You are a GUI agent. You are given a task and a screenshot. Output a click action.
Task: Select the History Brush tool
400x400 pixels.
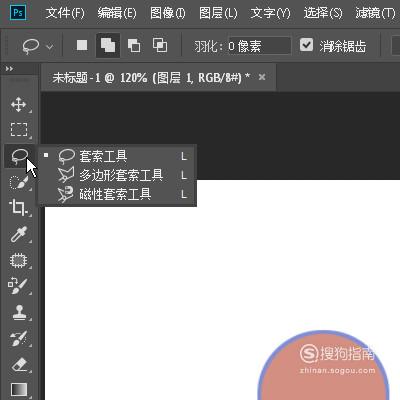[19, 338]
